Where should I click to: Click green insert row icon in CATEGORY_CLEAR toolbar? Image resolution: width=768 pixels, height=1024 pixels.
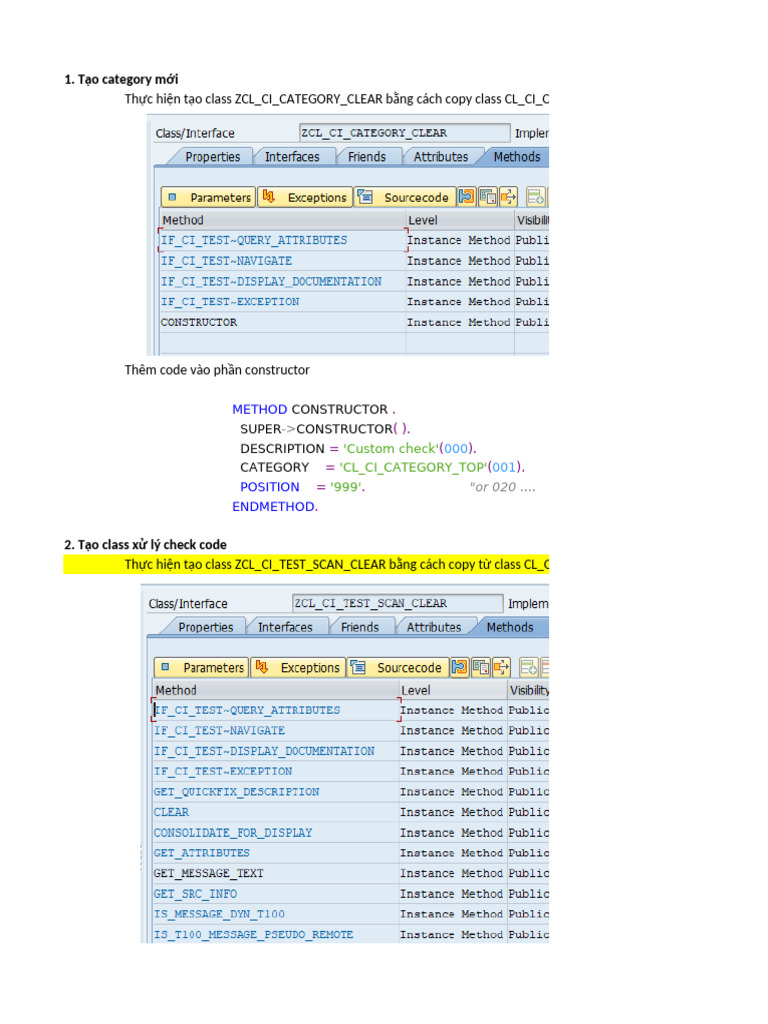(x=536, y=198)
